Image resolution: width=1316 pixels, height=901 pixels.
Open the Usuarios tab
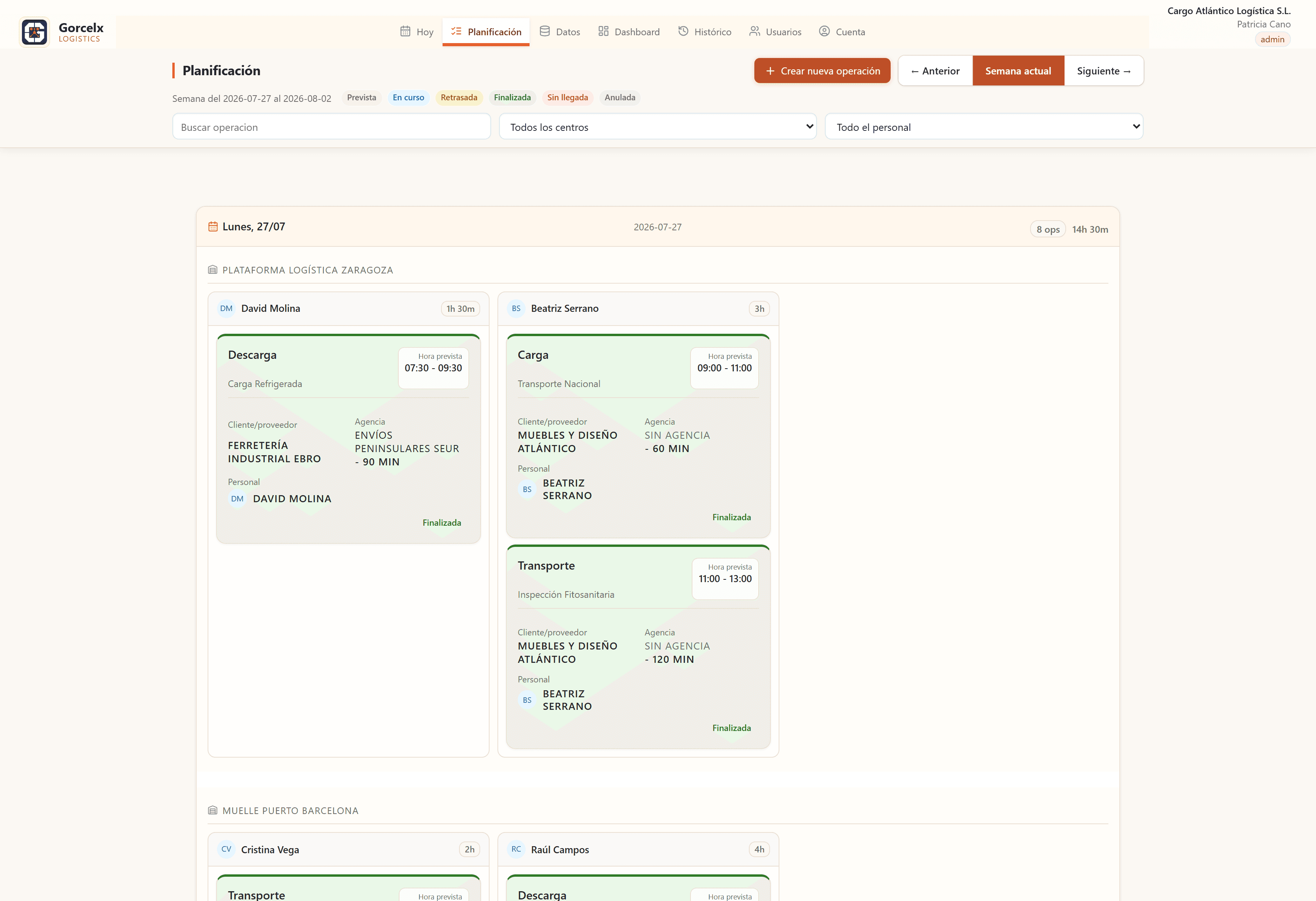tap(775, 32)
